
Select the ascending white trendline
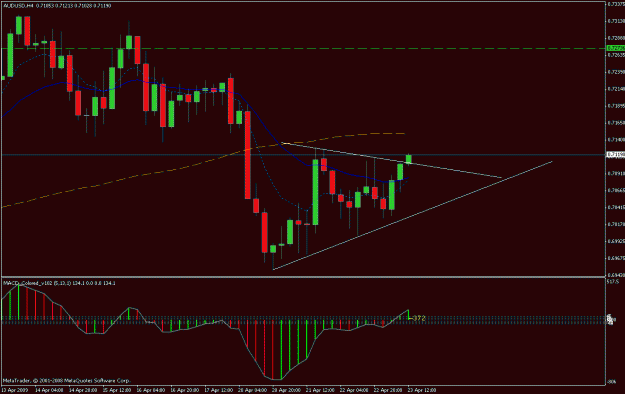tap(412, 216)
